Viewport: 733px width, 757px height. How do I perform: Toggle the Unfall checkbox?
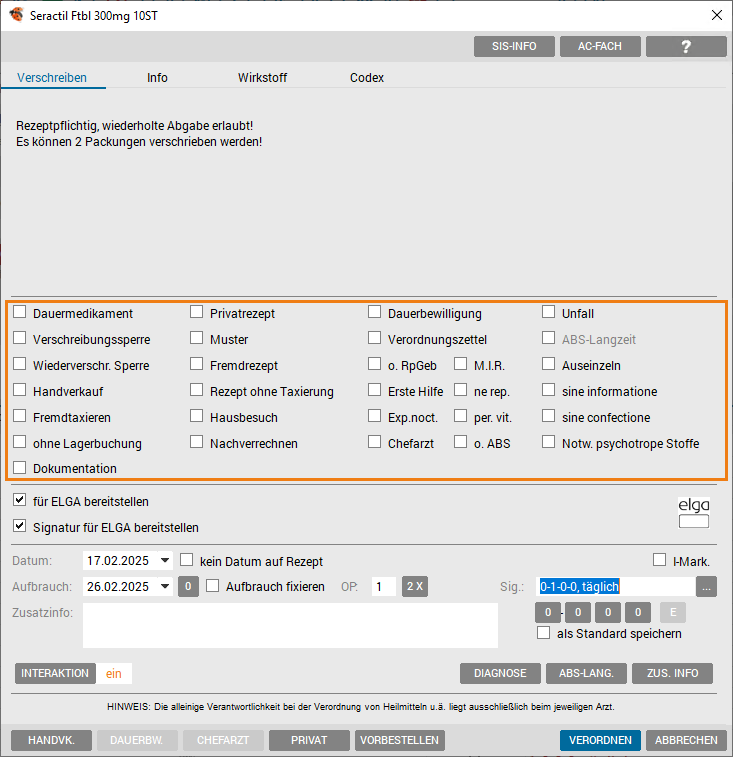(x=548, y=312)
